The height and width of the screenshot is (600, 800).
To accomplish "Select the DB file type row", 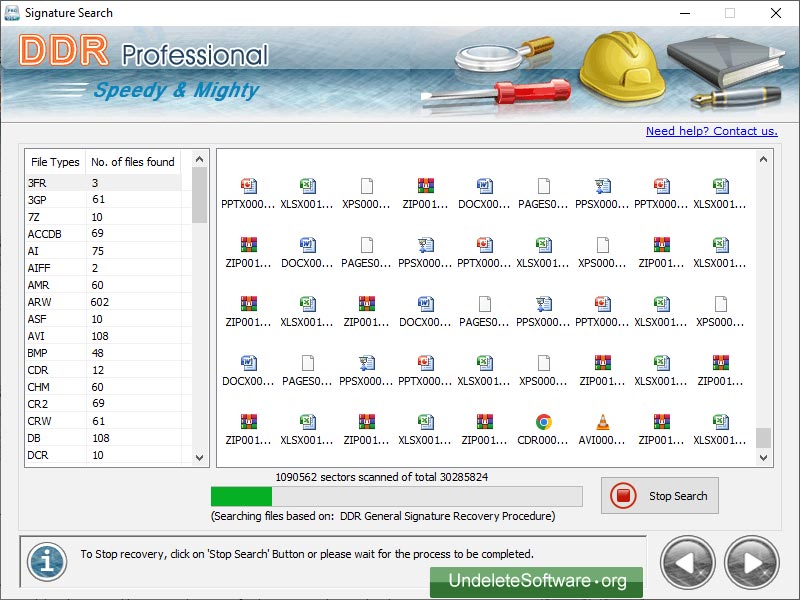I will 103,438.
